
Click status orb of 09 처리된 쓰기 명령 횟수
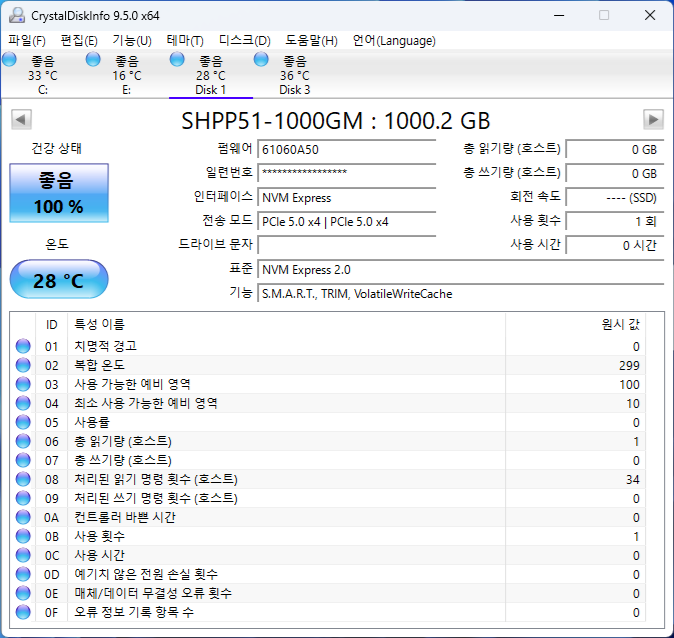pyautogui.click(x=23, y=498)
